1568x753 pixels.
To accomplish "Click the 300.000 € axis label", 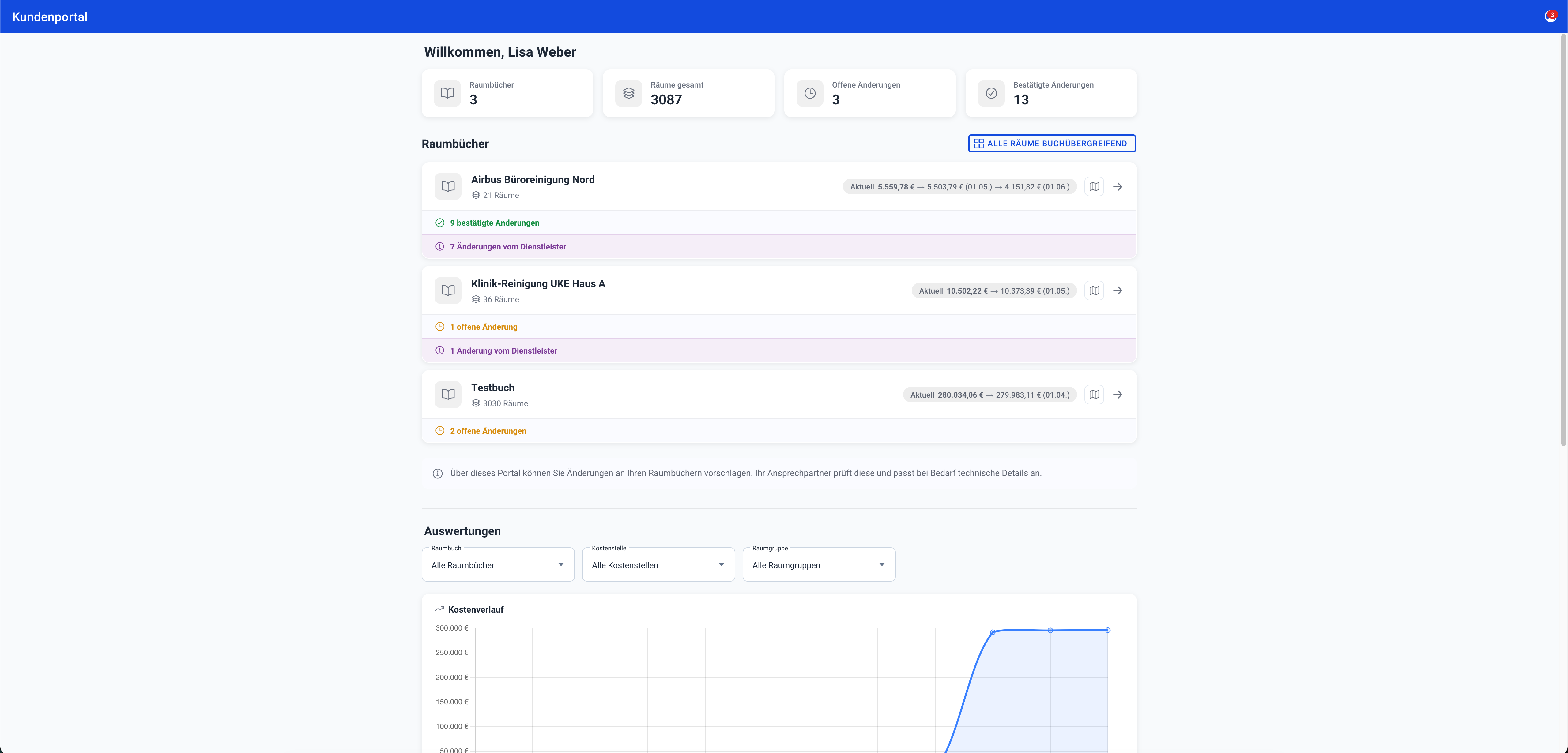I will click(452, 628).
